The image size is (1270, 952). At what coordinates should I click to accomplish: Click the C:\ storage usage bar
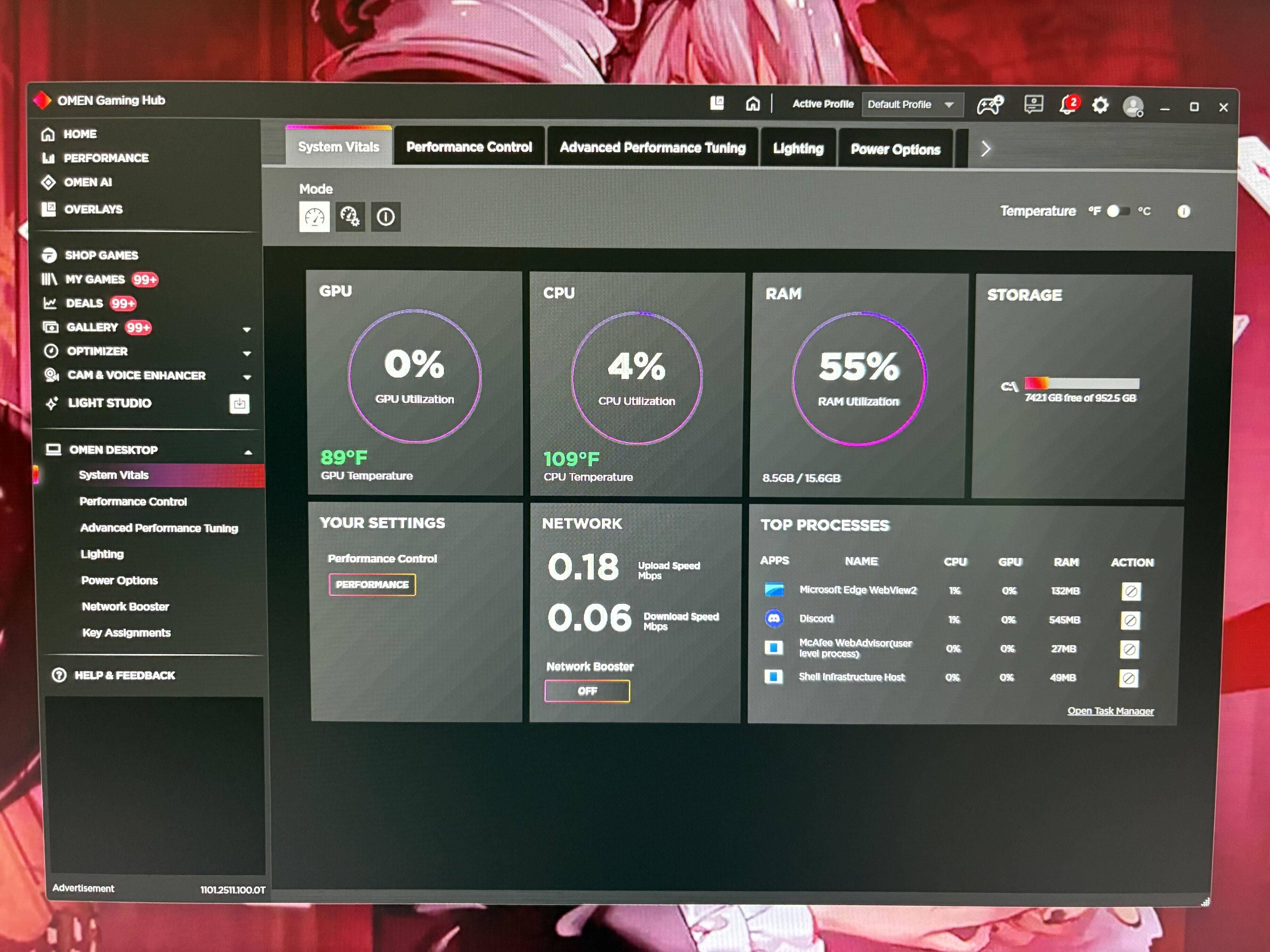pyautogui.click(x=1082, y=383)
